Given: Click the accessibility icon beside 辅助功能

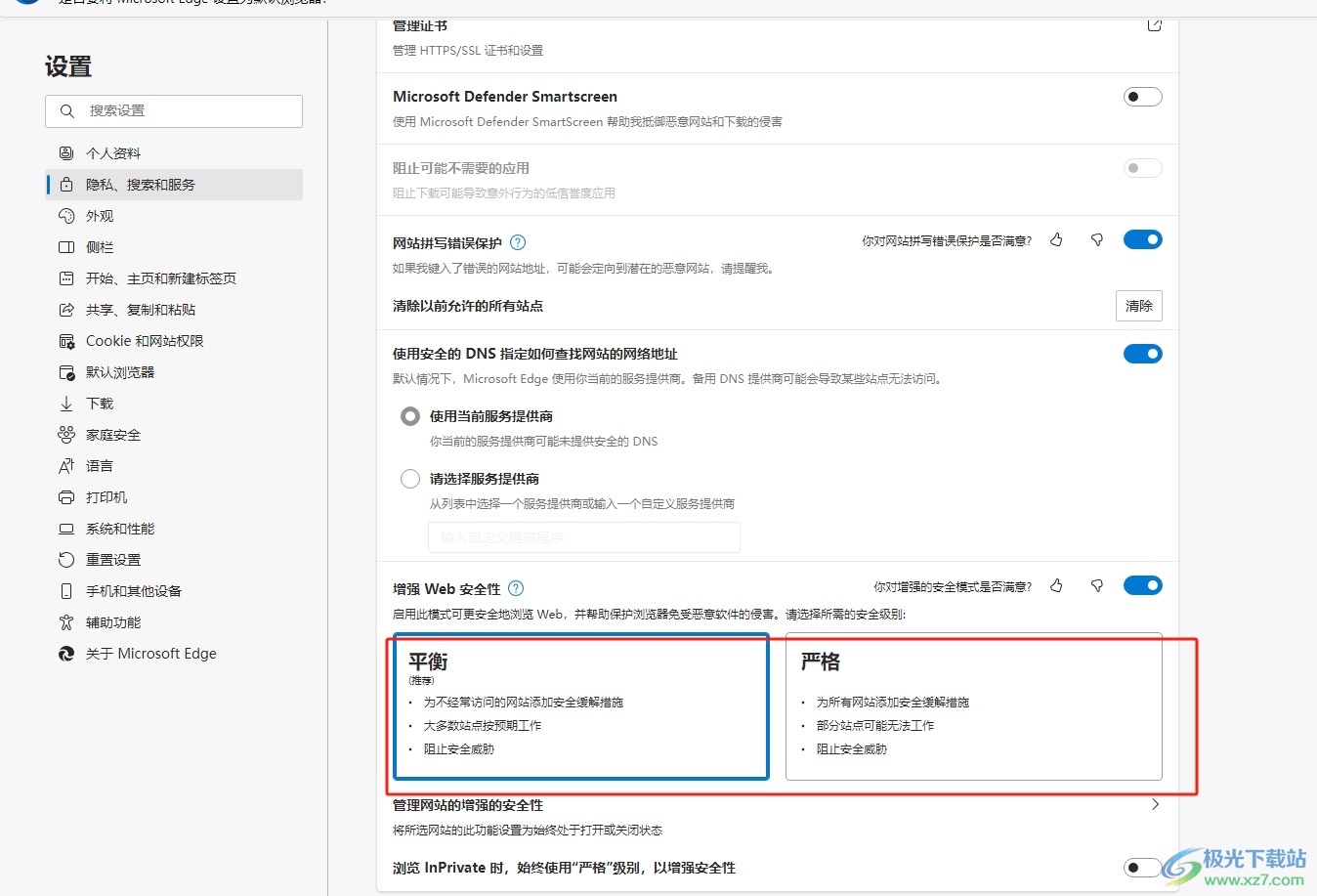Looking at the screenshot, I should pos(66,622).
